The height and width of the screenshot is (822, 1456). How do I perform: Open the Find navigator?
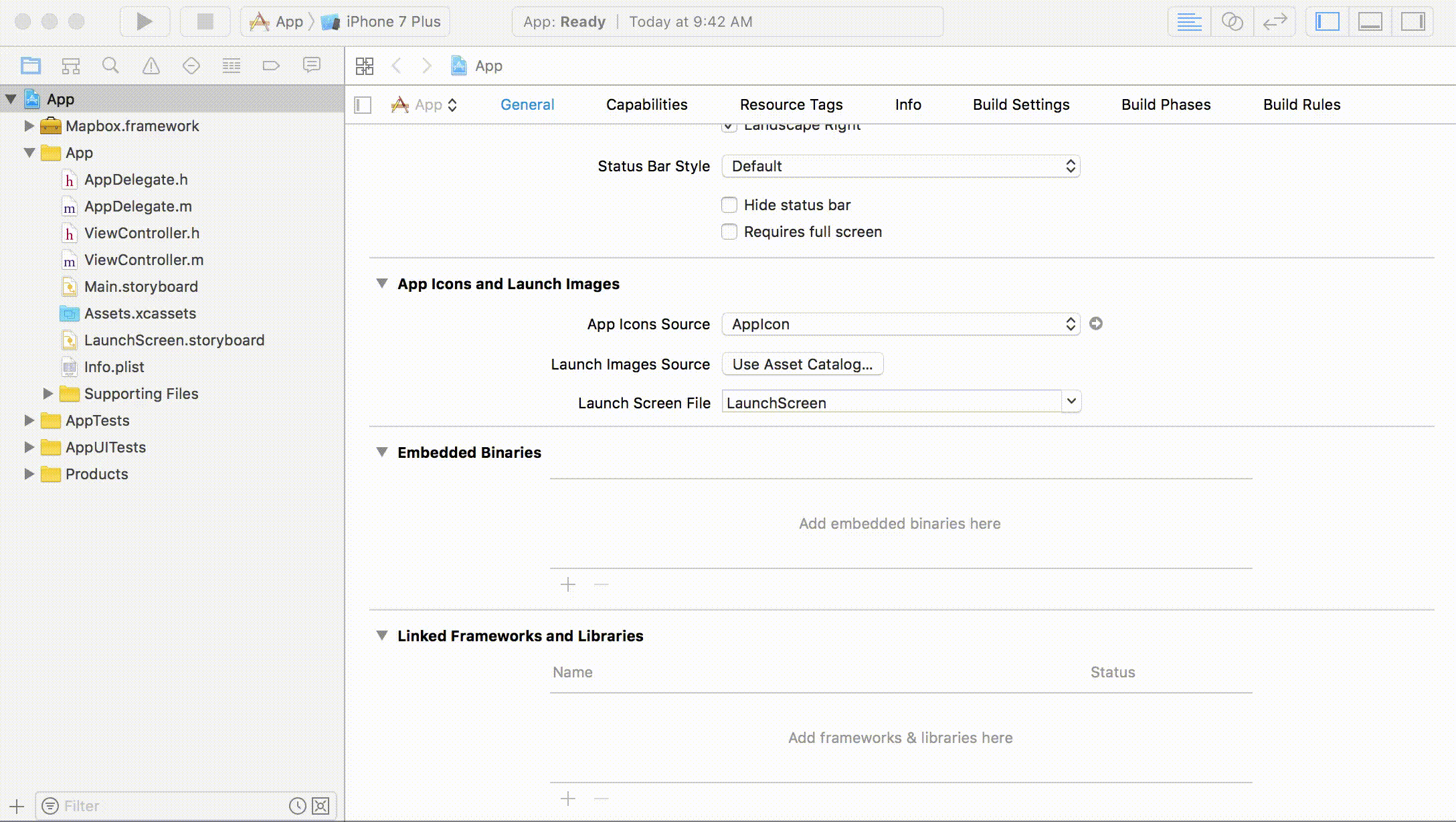click(110, 66)
